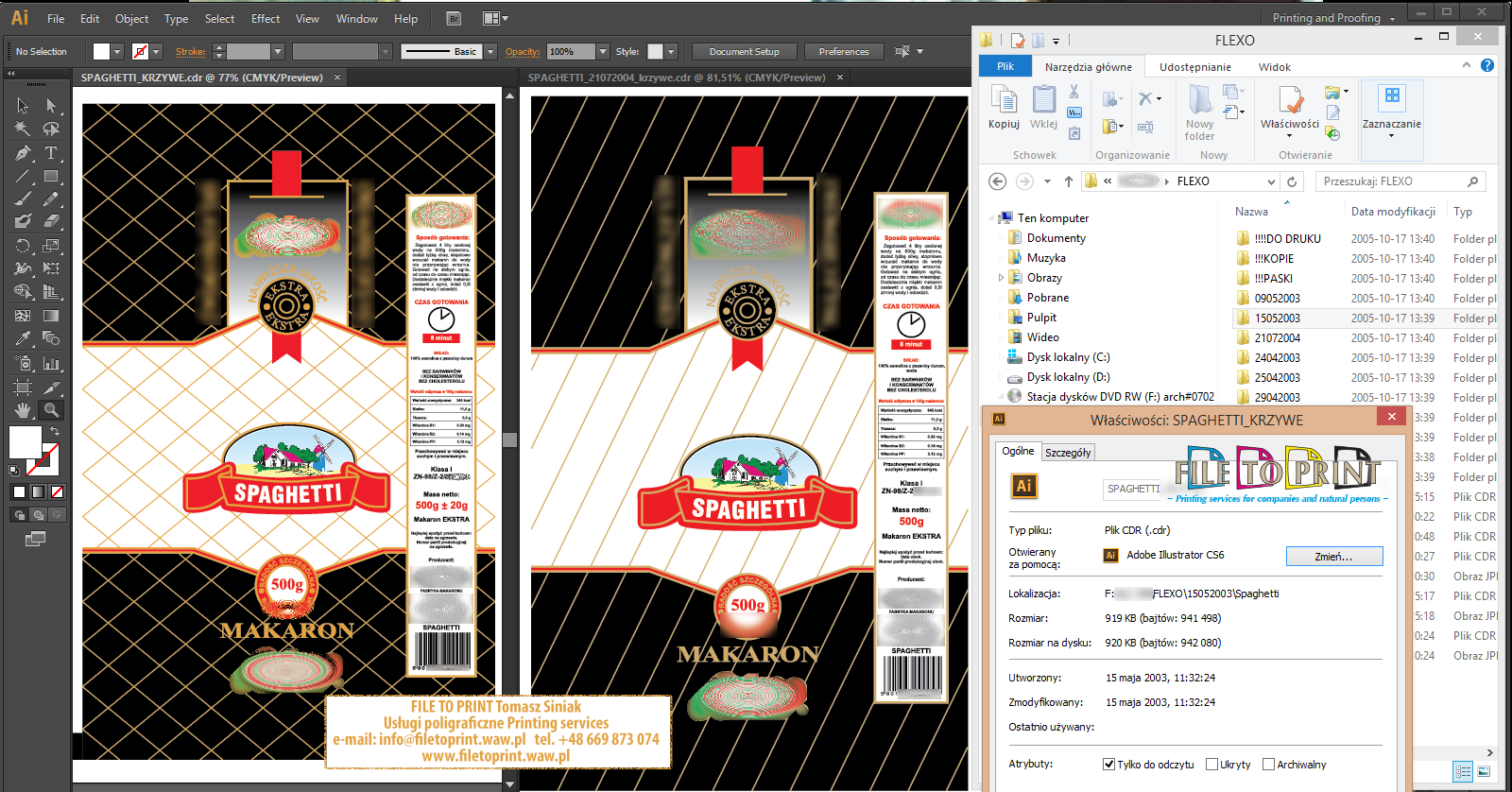1512x792 pixels.
Task: Open the Explorer address bar history dropdown
Action: coord(1272,181)
